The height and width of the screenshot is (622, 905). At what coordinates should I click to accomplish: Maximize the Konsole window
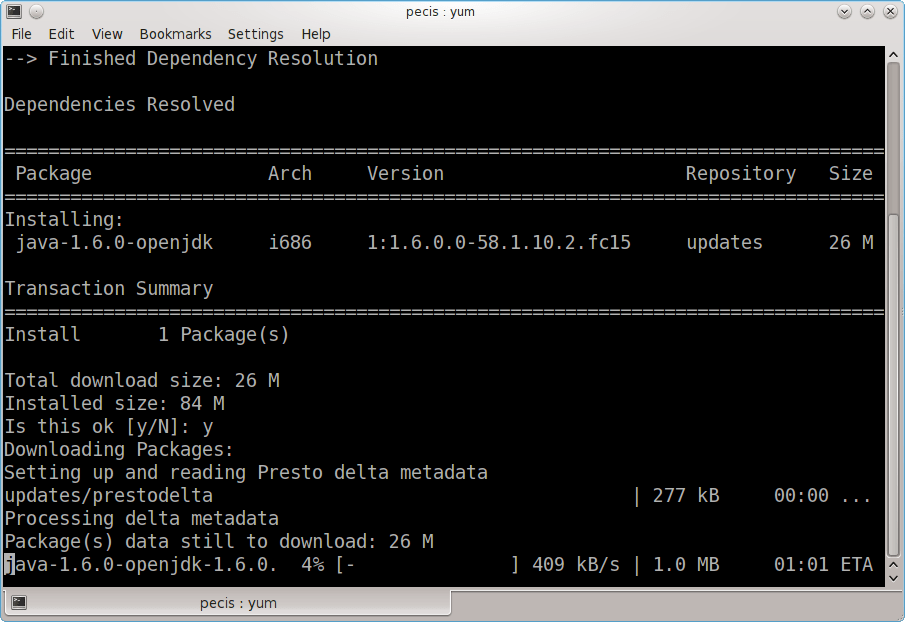867,12
